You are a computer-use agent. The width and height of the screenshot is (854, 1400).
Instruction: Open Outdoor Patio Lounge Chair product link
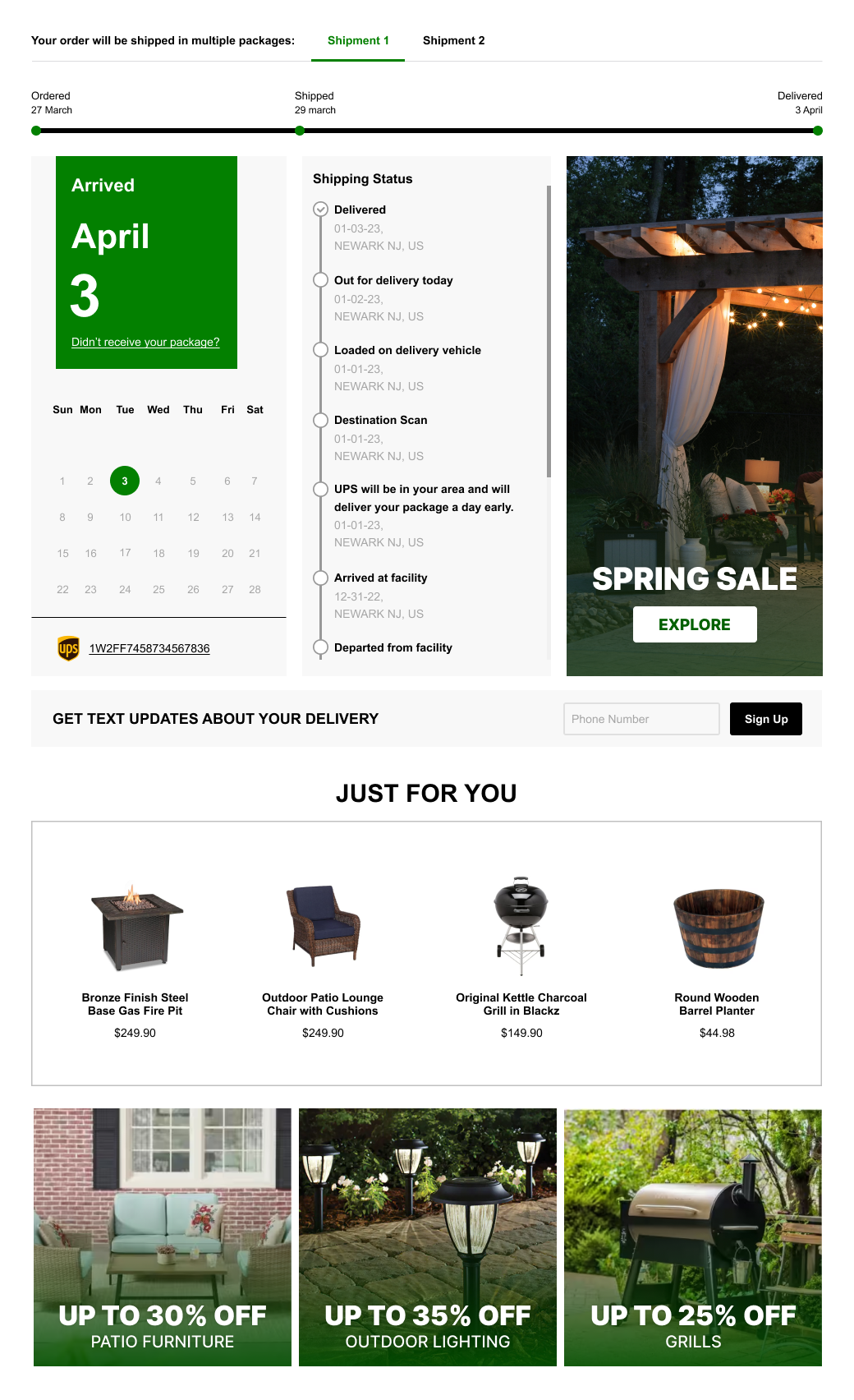[x=323, y=1004]
